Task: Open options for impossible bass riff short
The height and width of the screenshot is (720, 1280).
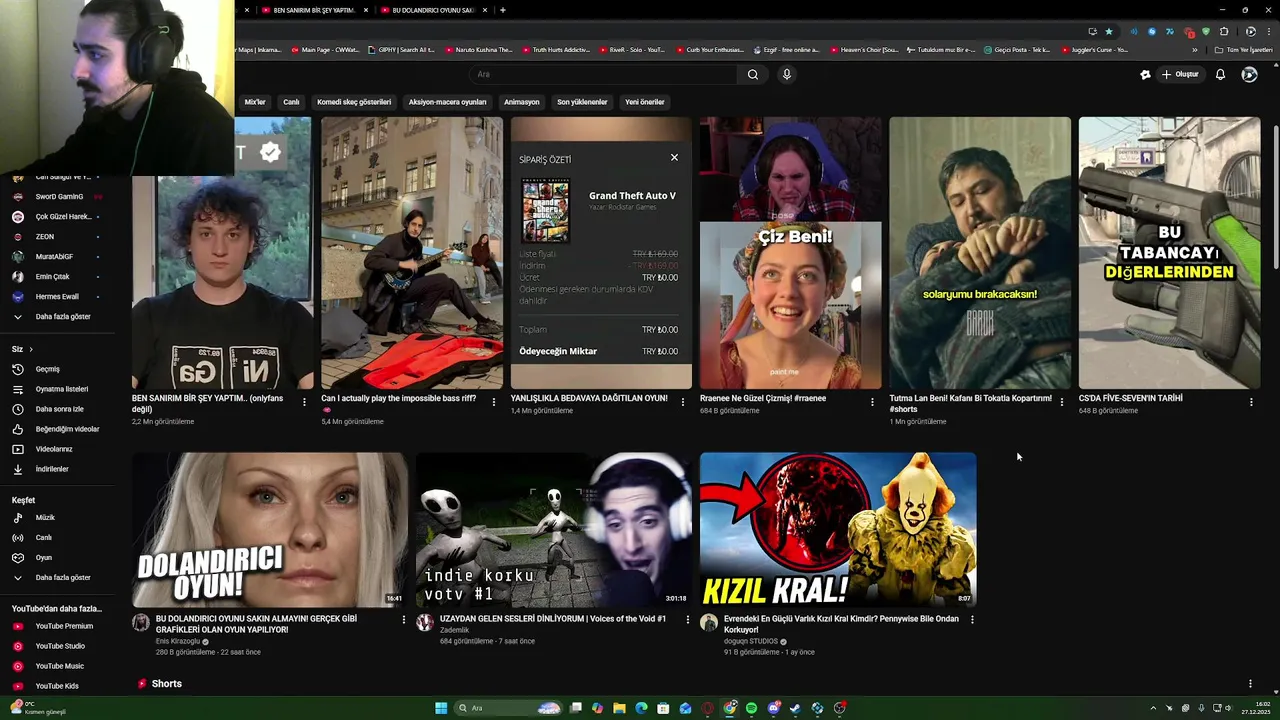Action: 493,402
